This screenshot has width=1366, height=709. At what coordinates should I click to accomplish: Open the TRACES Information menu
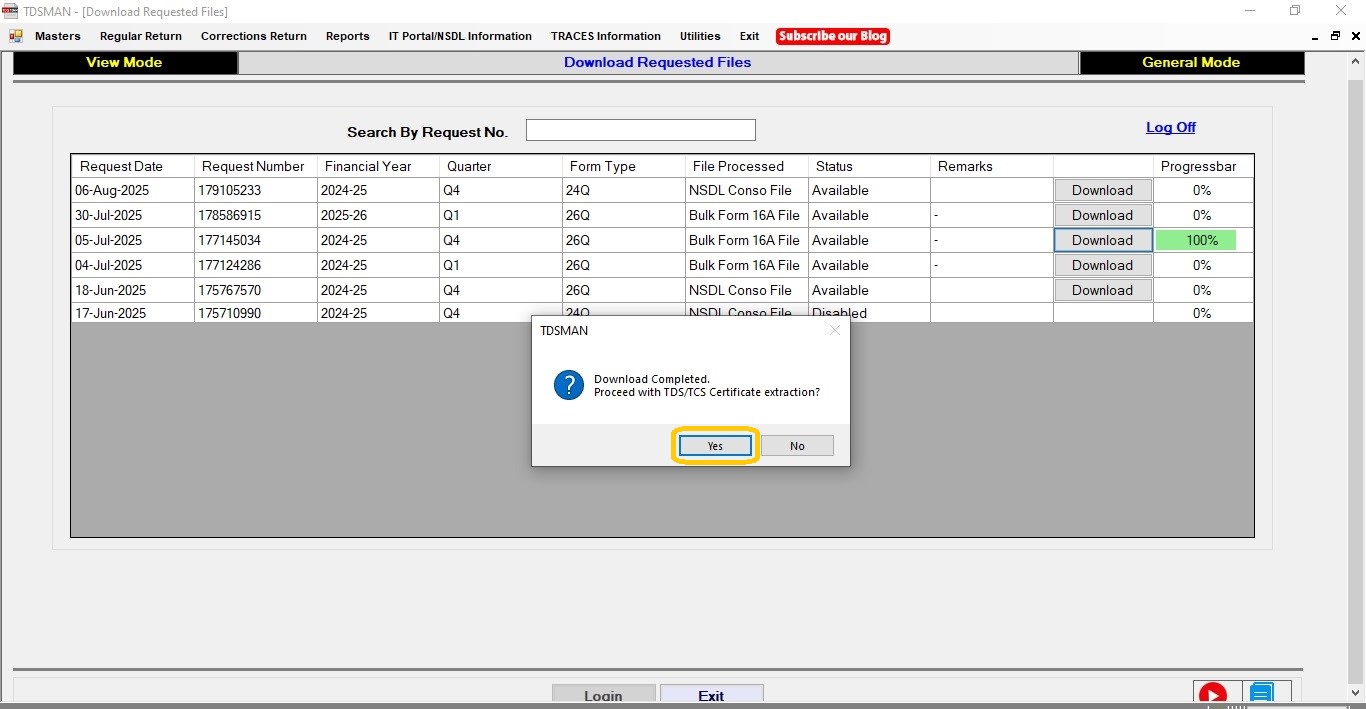click(x=605, y=36)
